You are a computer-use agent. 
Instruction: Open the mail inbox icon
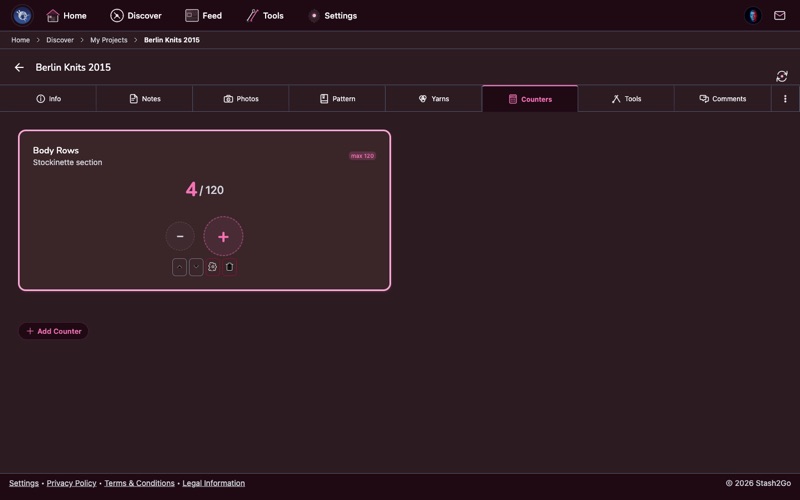779,16
